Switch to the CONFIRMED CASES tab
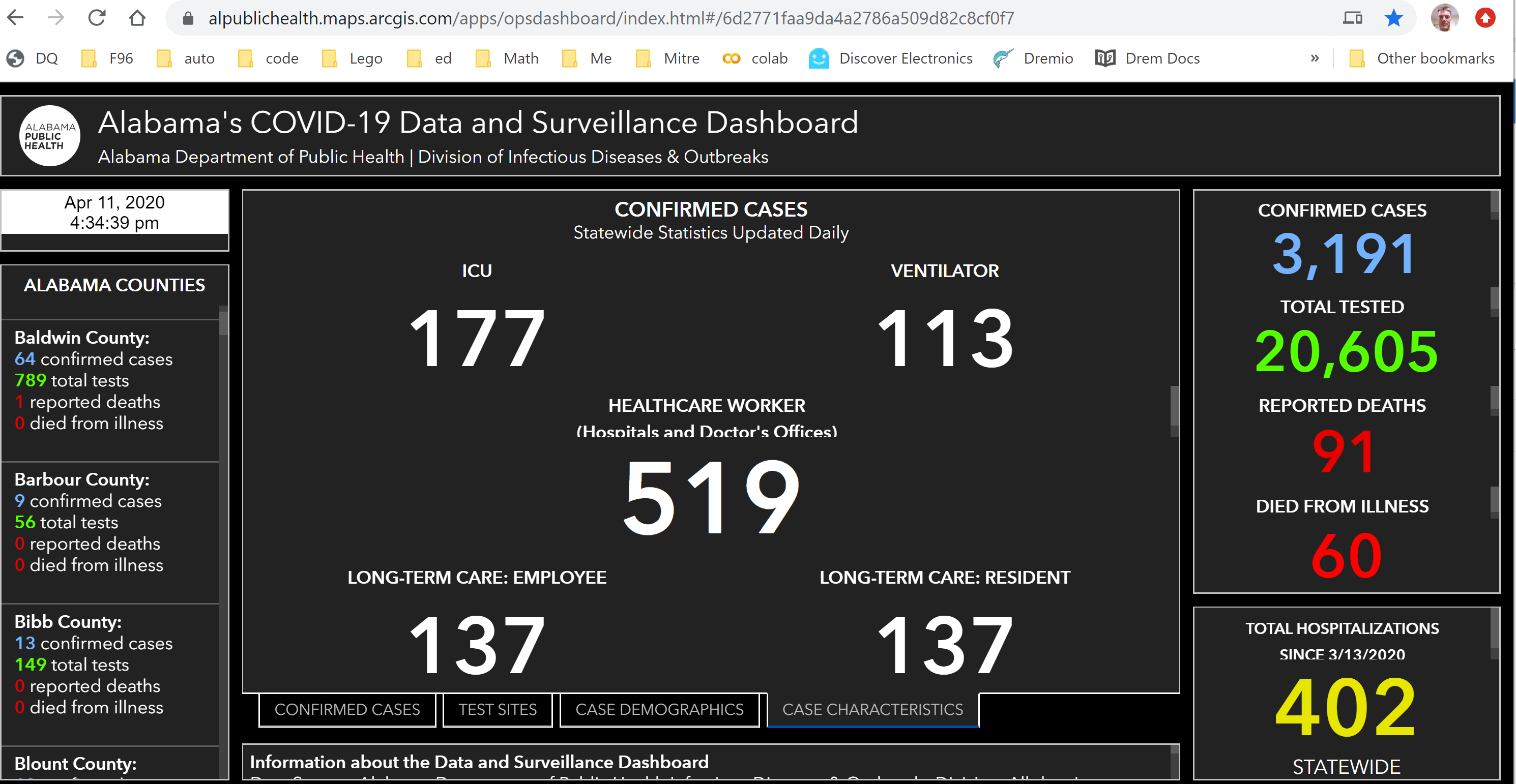The width and height of the screenshot is (1516, 784). click(347, 709)
